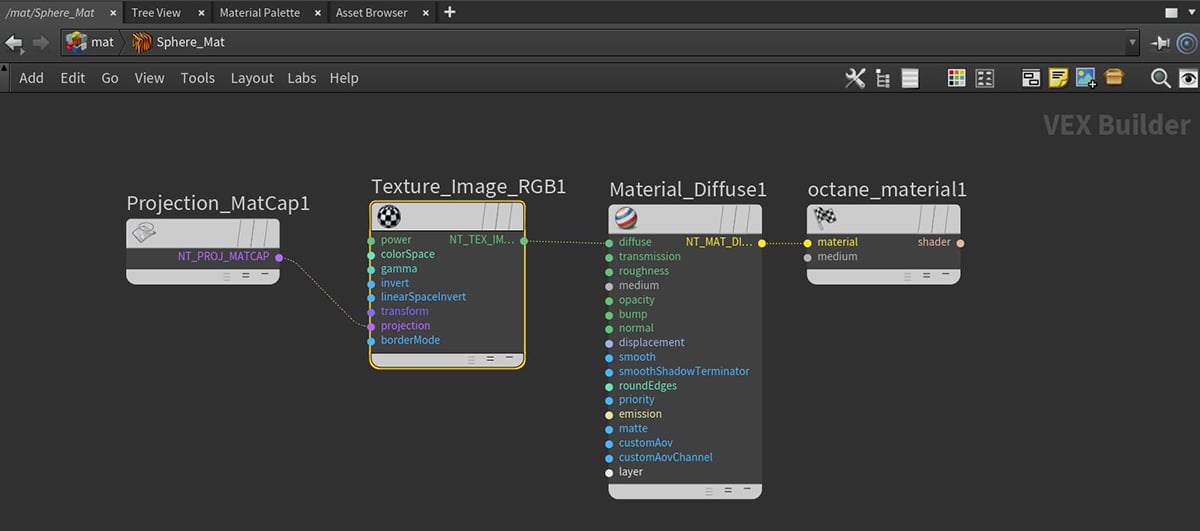The width and height of the screenshot is (1200, 531).
Task: Click the wrench and screwdriver tools icon
Action: click(855, 78)
